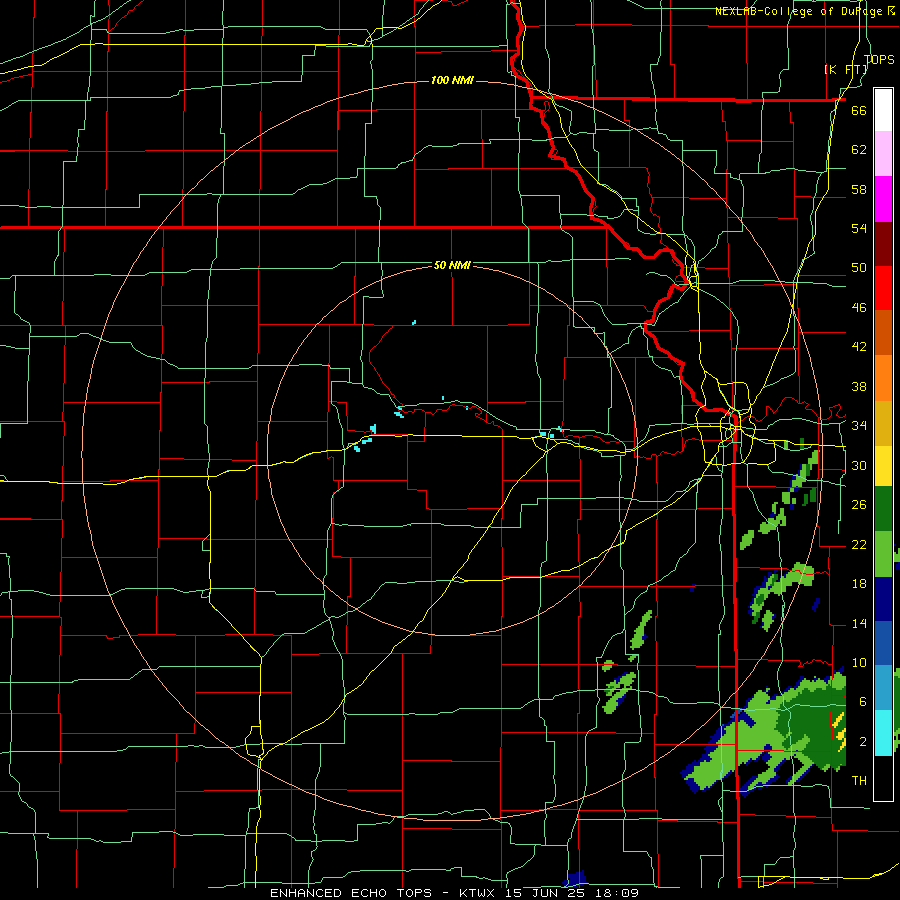The height and width of the screenshot is (900, 900).
Task: Pick the light blue legend swatch
Action: [x=883, y=688]
